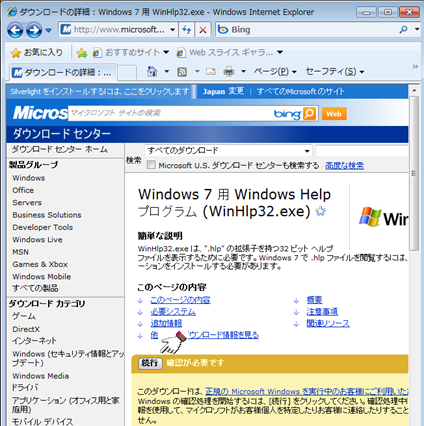Open the Windows Media download category
This screenshot has height=426, width=424.
pos(41,376)
